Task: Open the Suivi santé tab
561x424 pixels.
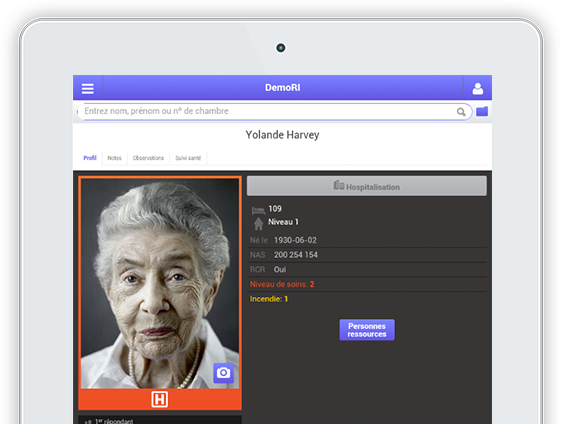Action: [x=188, y=158]
